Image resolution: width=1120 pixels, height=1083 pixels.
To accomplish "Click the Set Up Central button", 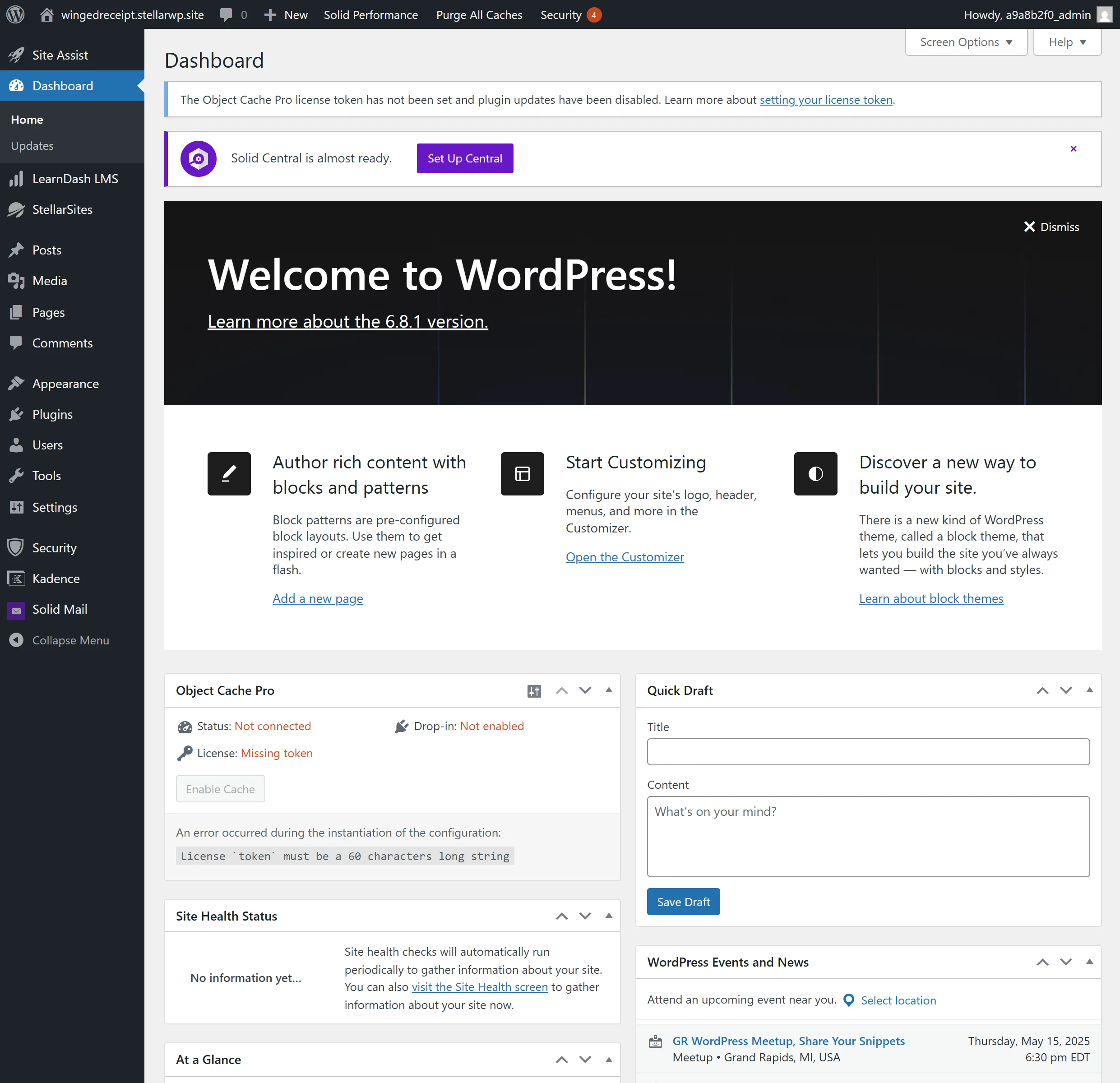I will 465,158.
